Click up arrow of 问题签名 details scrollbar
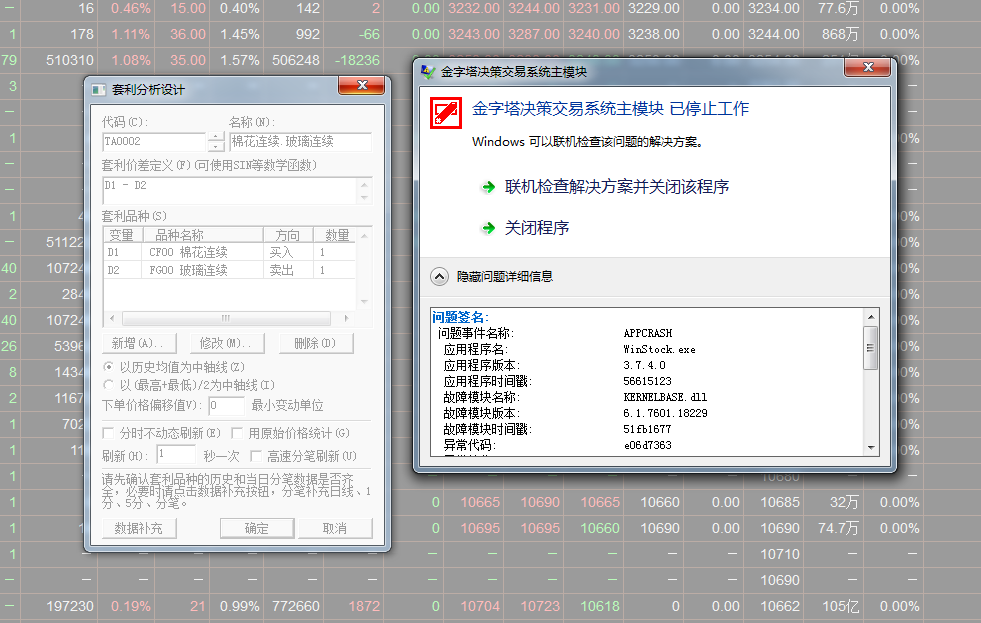This screenshot has height=623, width=981. point(871,317)
